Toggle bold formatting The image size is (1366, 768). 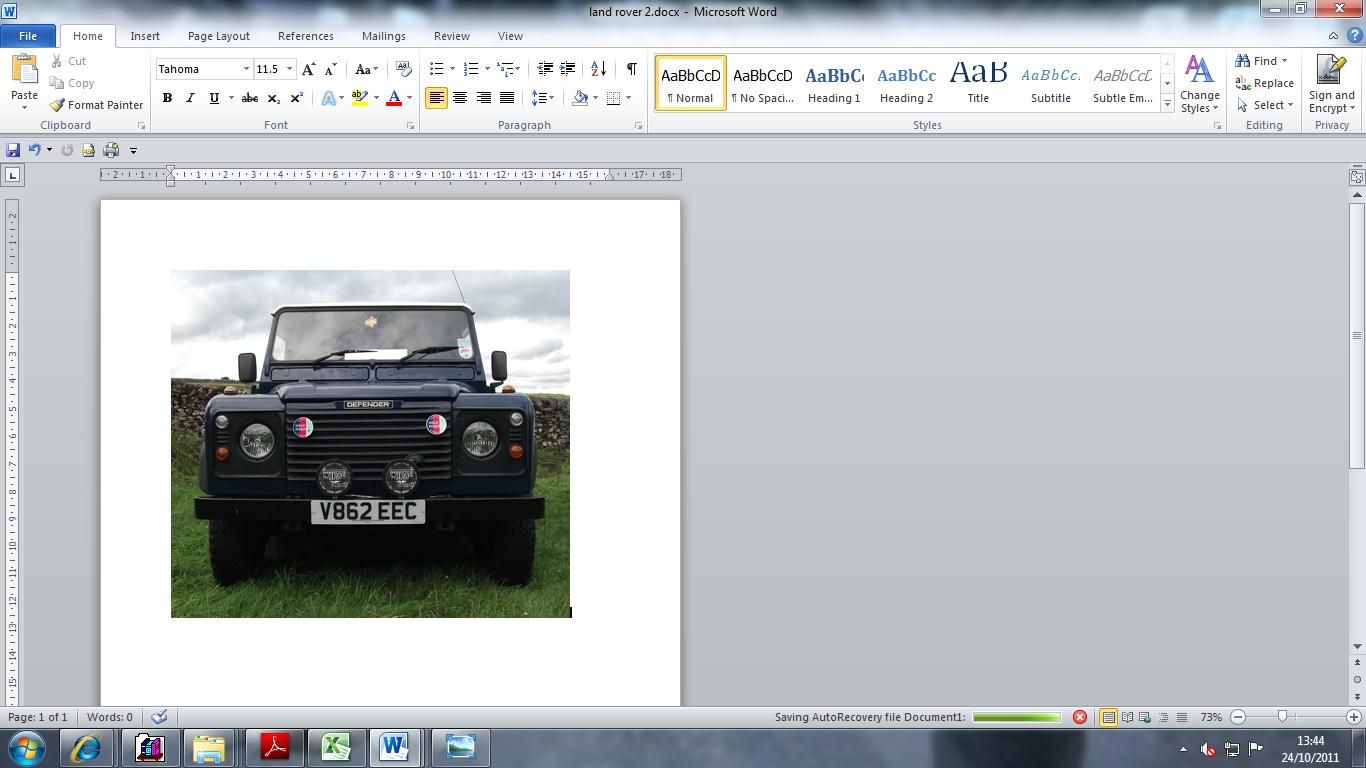(167, 98)
